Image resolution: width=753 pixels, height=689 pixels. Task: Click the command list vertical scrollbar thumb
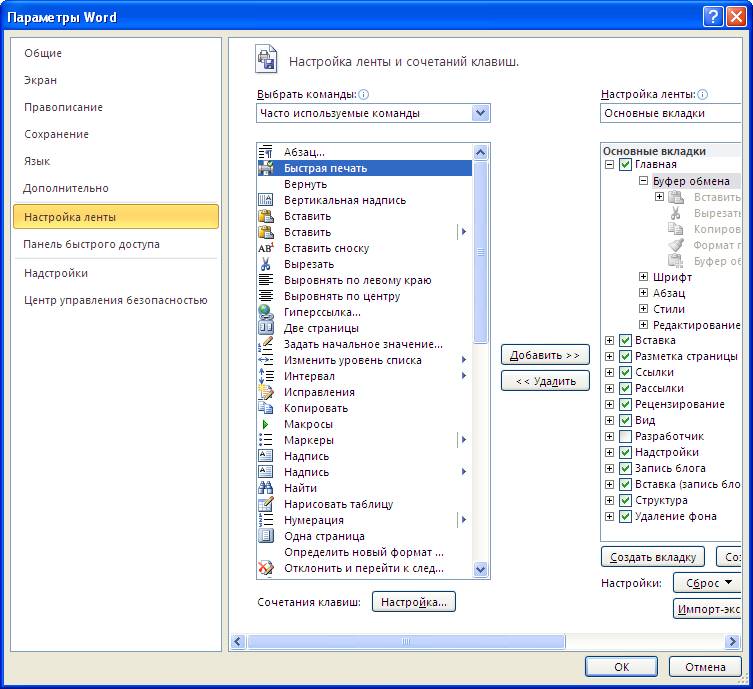480,252
